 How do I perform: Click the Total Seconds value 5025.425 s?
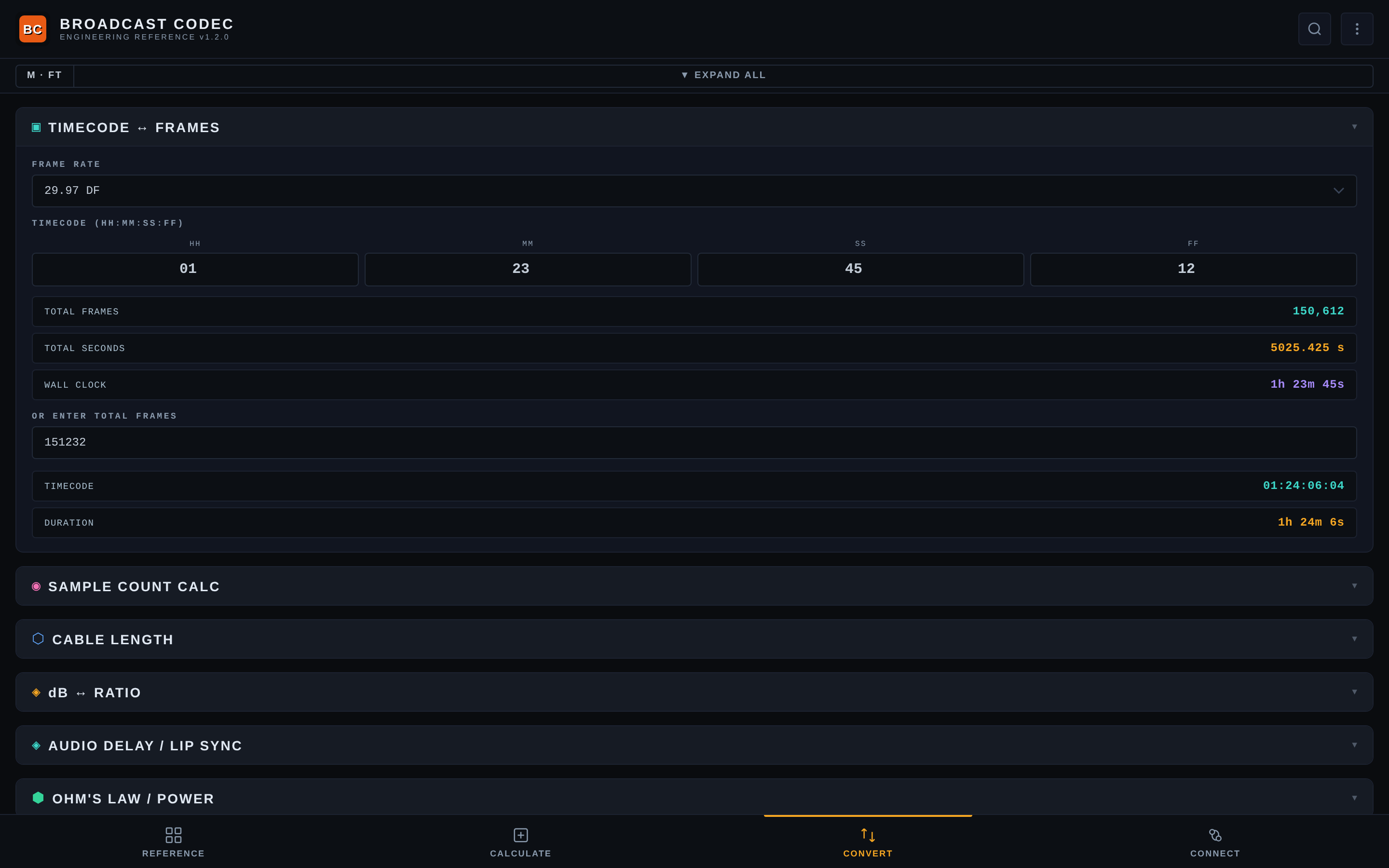(x=1307, y=348)
